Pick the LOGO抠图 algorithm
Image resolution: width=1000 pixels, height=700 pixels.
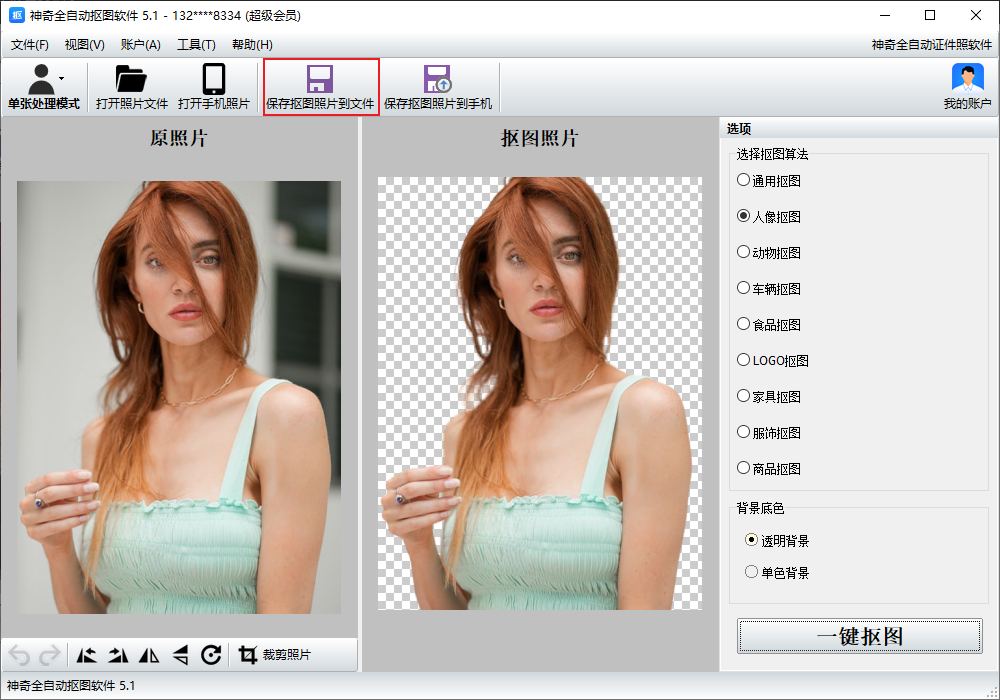(x=743, y=361)
